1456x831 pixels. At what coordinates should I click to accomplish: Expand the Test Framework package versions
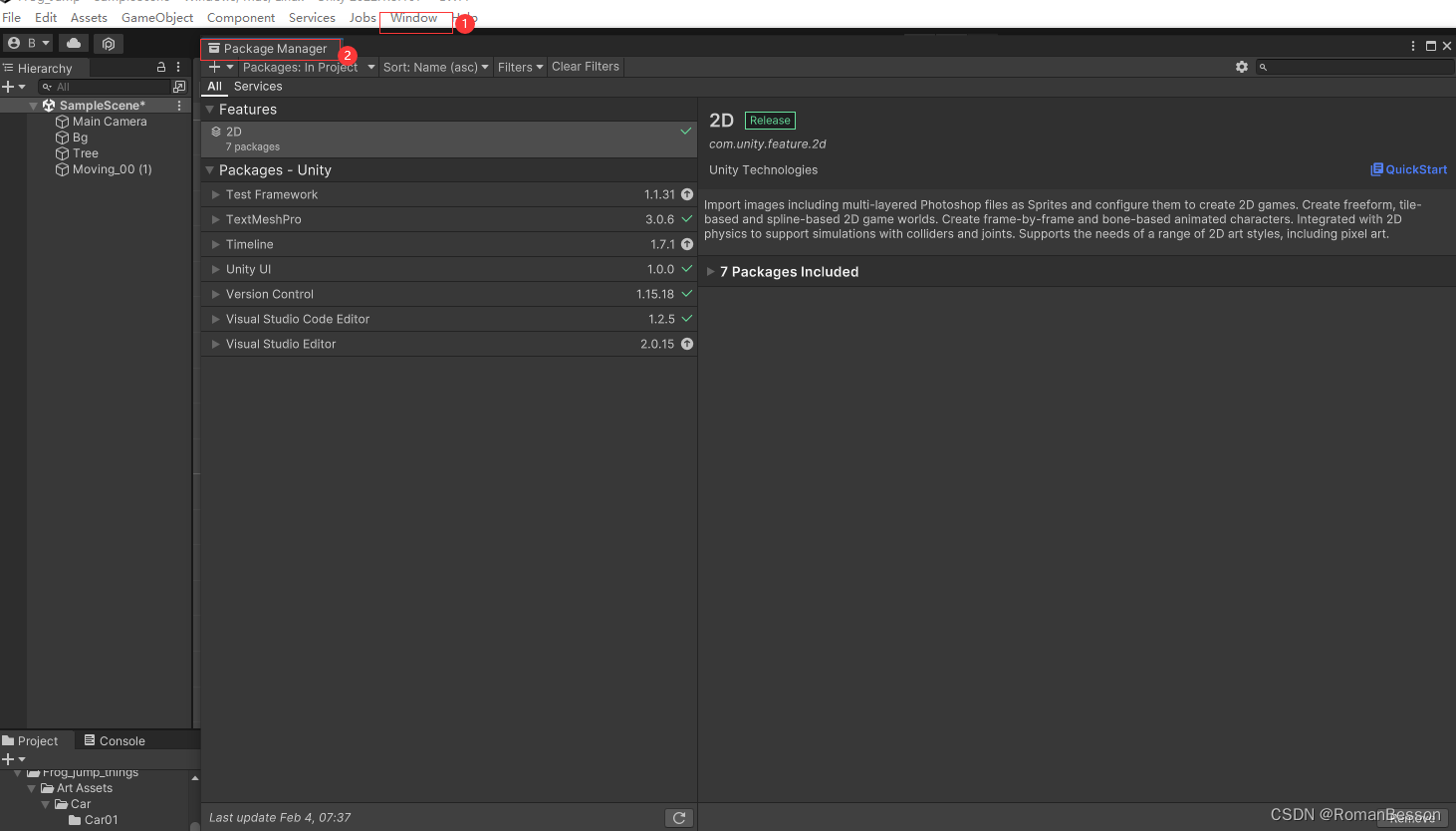tap(215, 194)
